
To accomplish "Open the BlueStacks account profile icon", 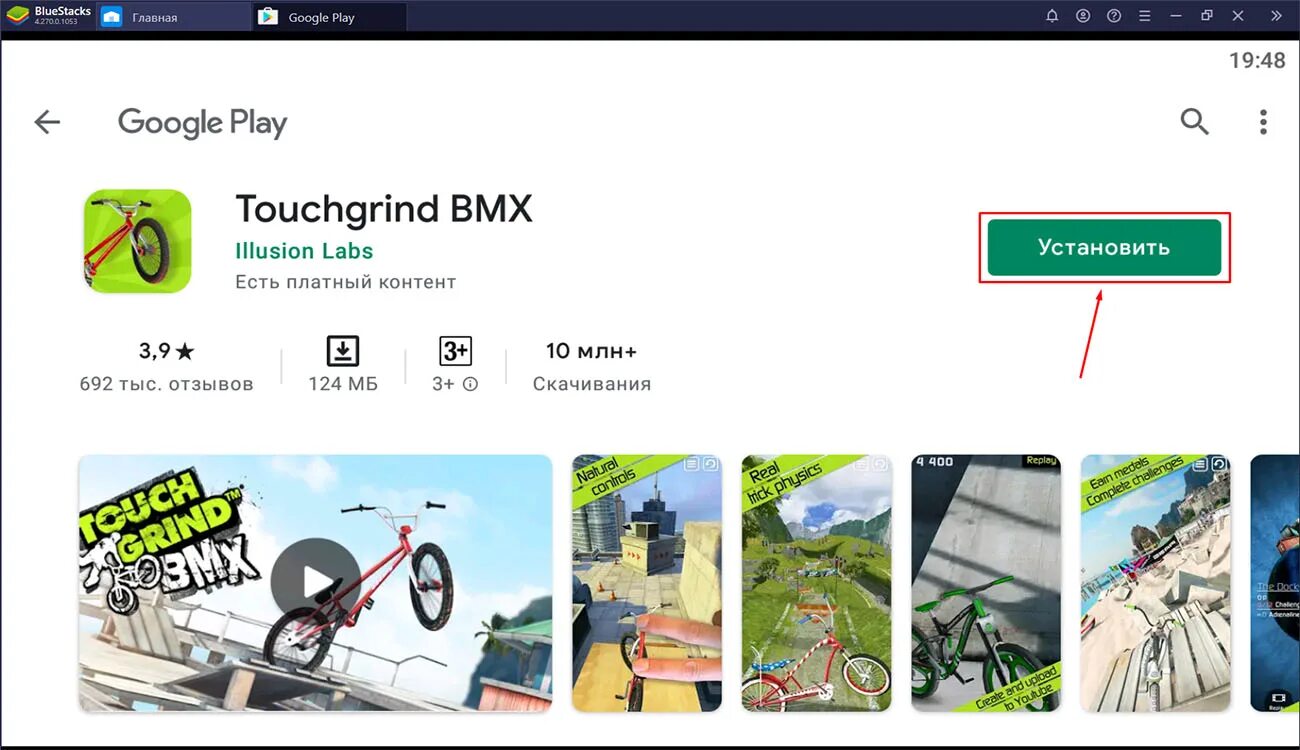I will point(1083,16).
